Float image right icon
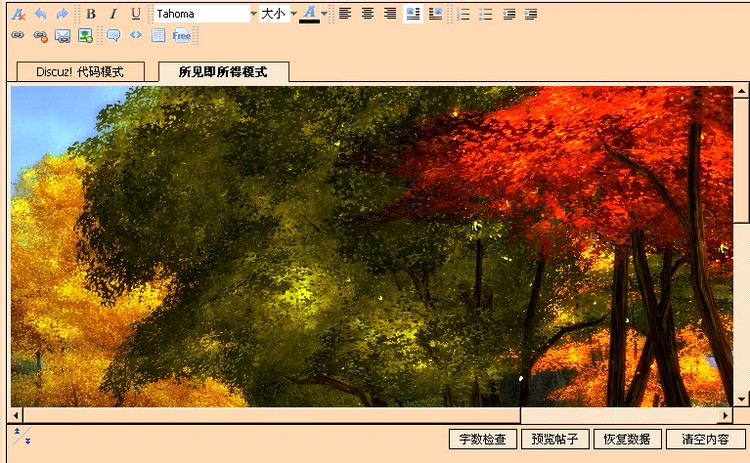Image resolution: width=750 pixels, height=463 pixels. [x=435, y=14]
